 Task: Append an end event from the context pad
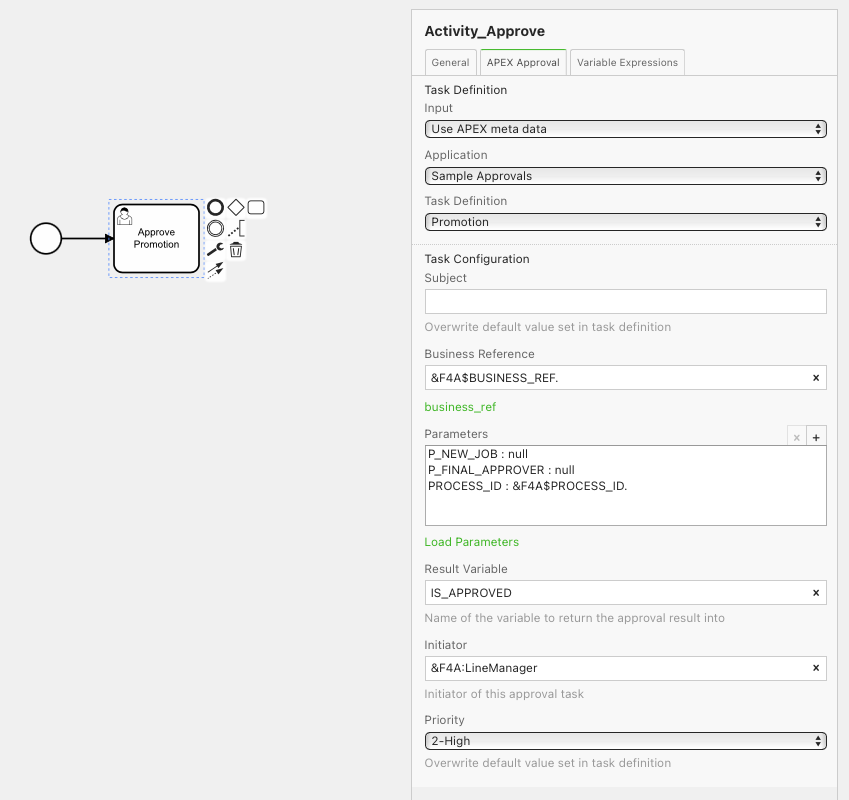point(215,207)
